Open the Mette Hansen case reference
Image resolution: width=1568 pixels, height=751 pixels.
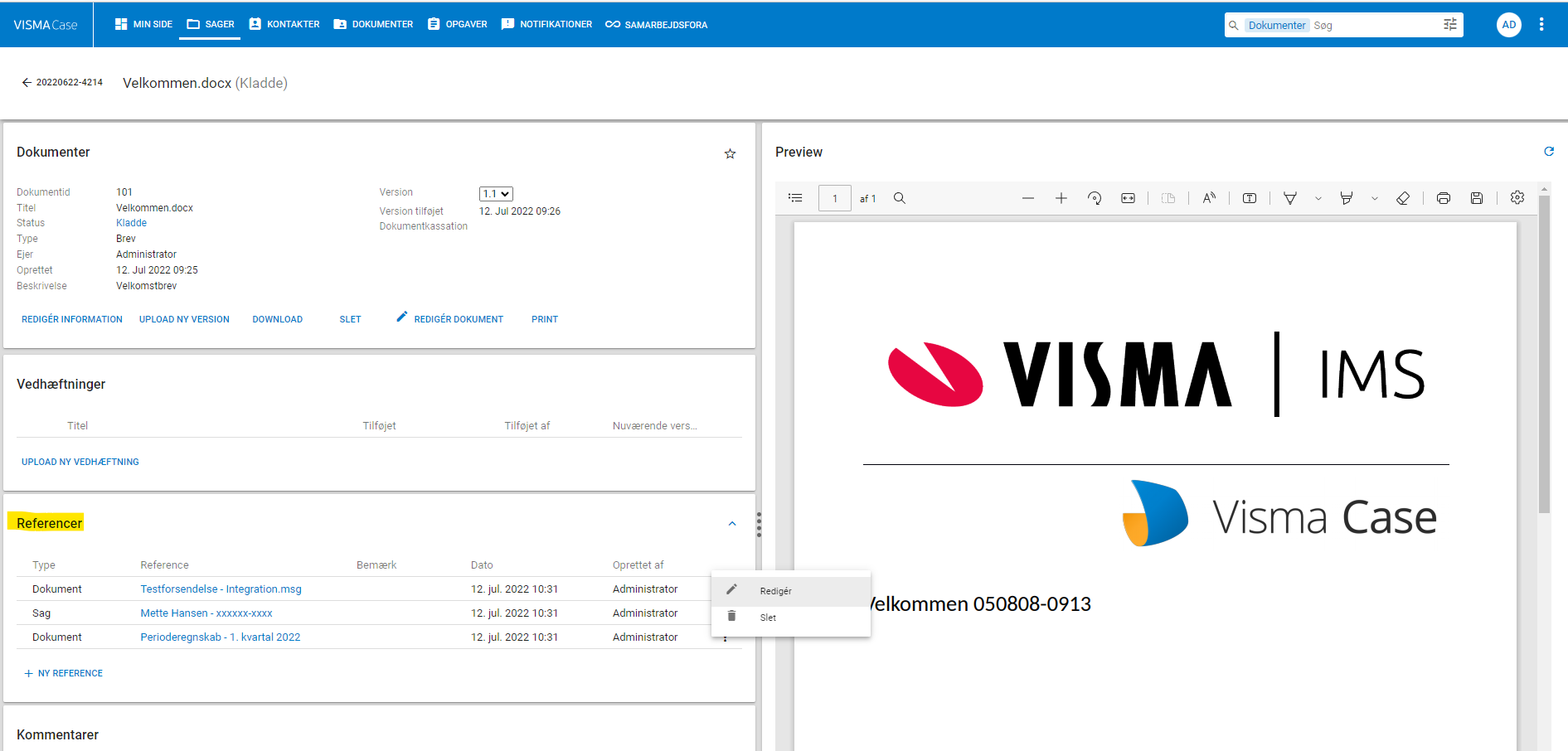(206, 613)
